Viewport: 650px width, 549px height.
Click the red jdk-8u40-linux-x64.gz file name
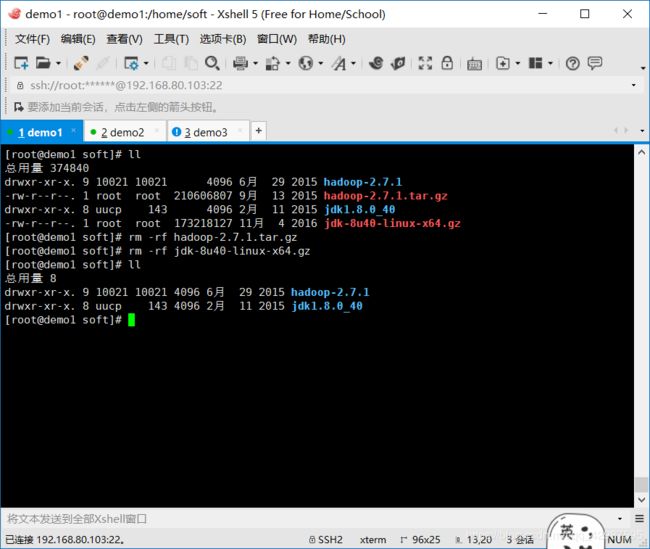click(x=392, y=223)
